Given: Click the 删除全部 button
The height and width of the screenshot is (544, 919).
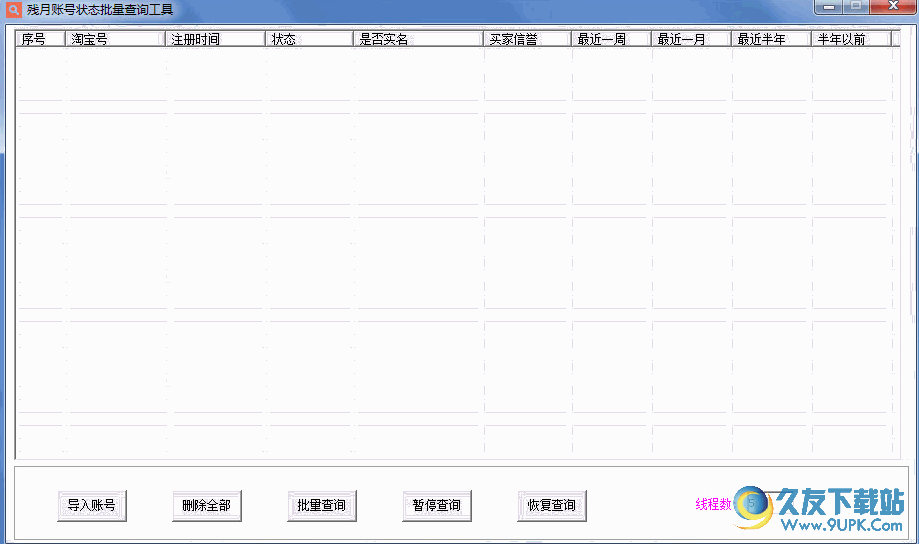Looking at the screenshot, I should click(x=207, y=505).
